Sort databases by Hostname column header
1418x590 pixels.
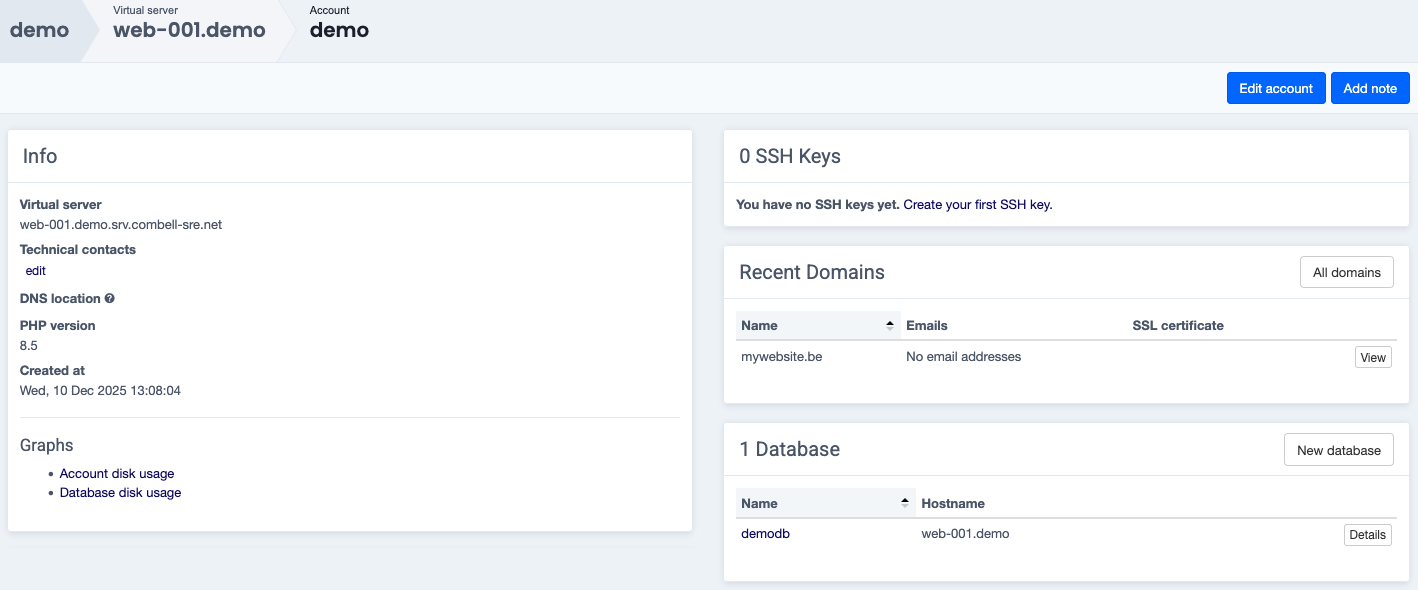coord(953,503)
